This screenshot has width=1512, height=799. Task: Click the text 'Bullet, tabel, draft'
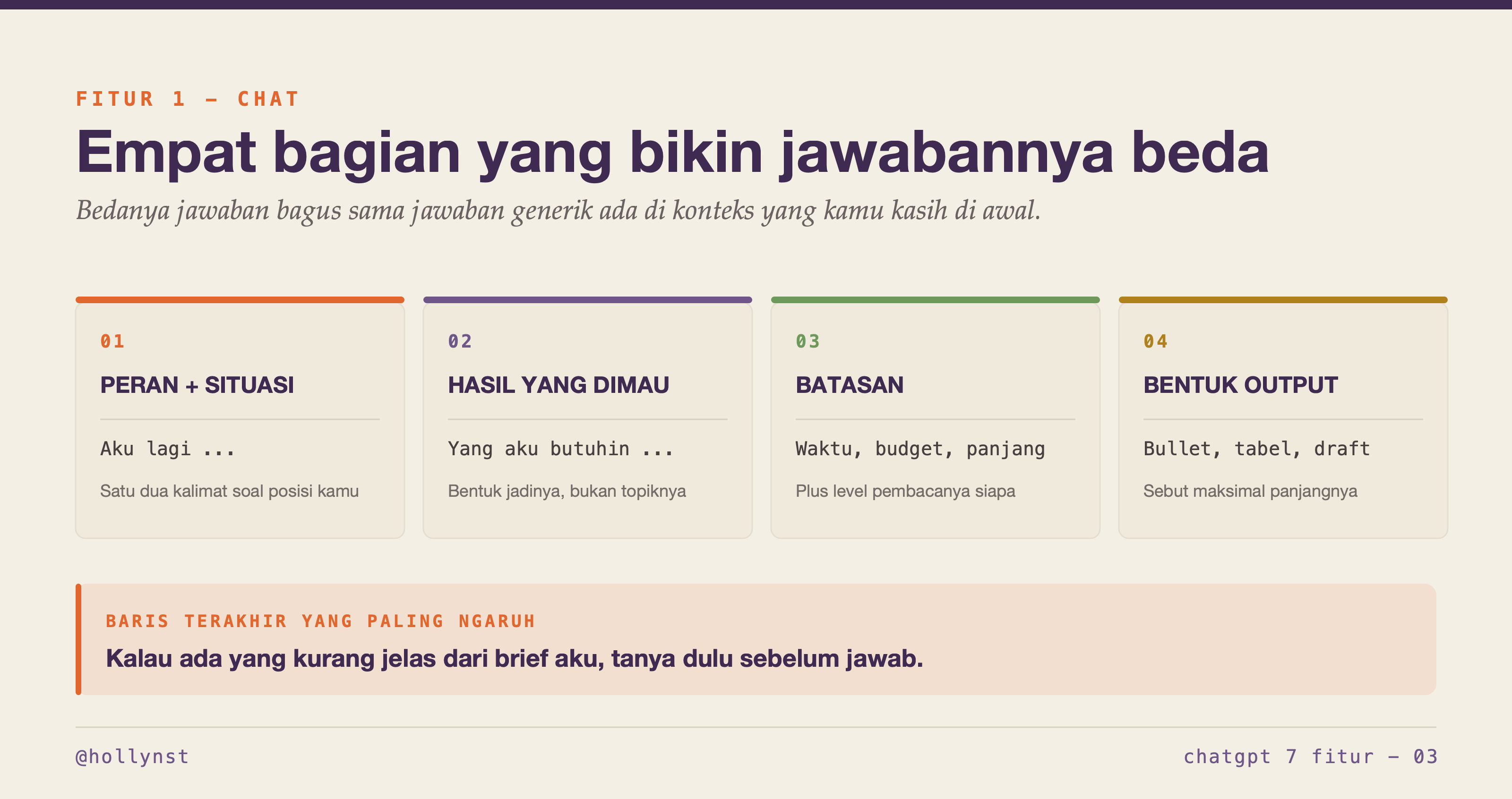(x=1256, y=449)
